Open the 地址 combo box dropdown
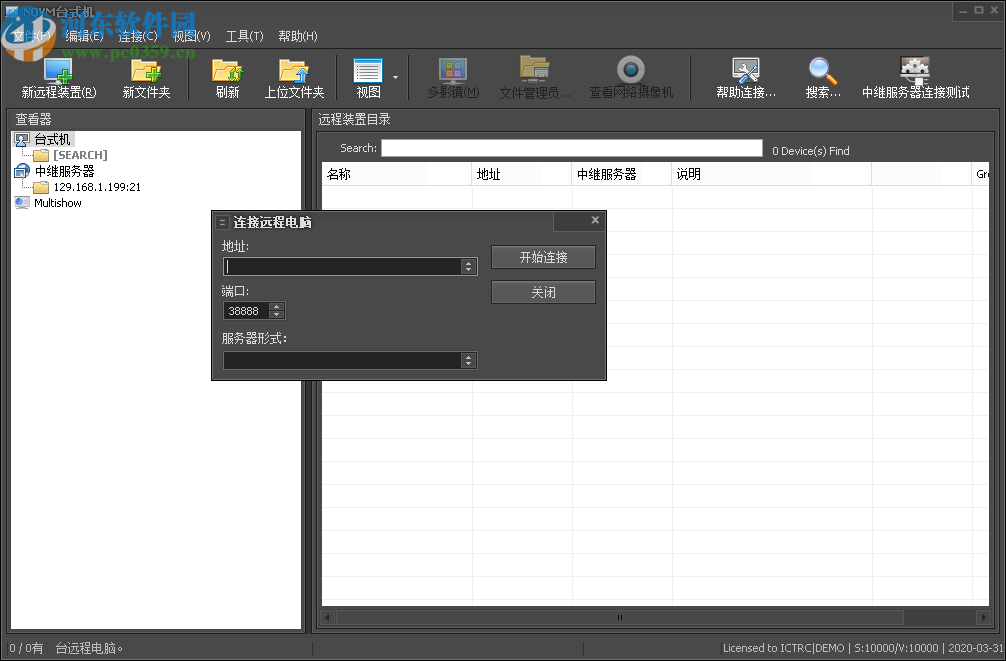This screenshot has height=661, width=1006. point(468,267)
